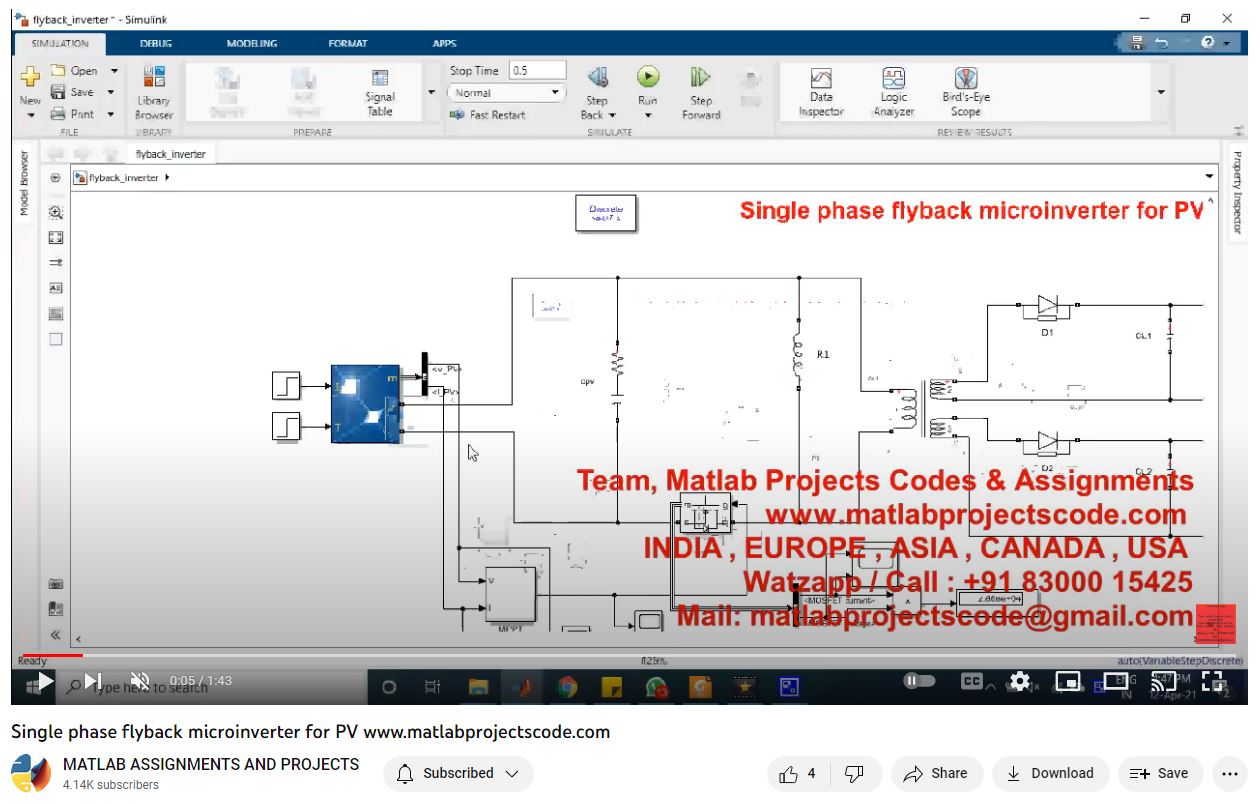Open MATLAB ASSIGNMENTS AND PROJECTS channel
1260x804 pixels.
coord(210,764)
